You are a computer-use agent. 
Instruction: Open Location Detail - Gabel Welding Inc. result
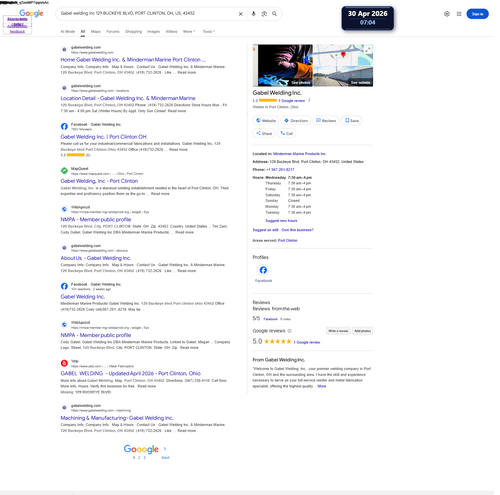point(128,98)
